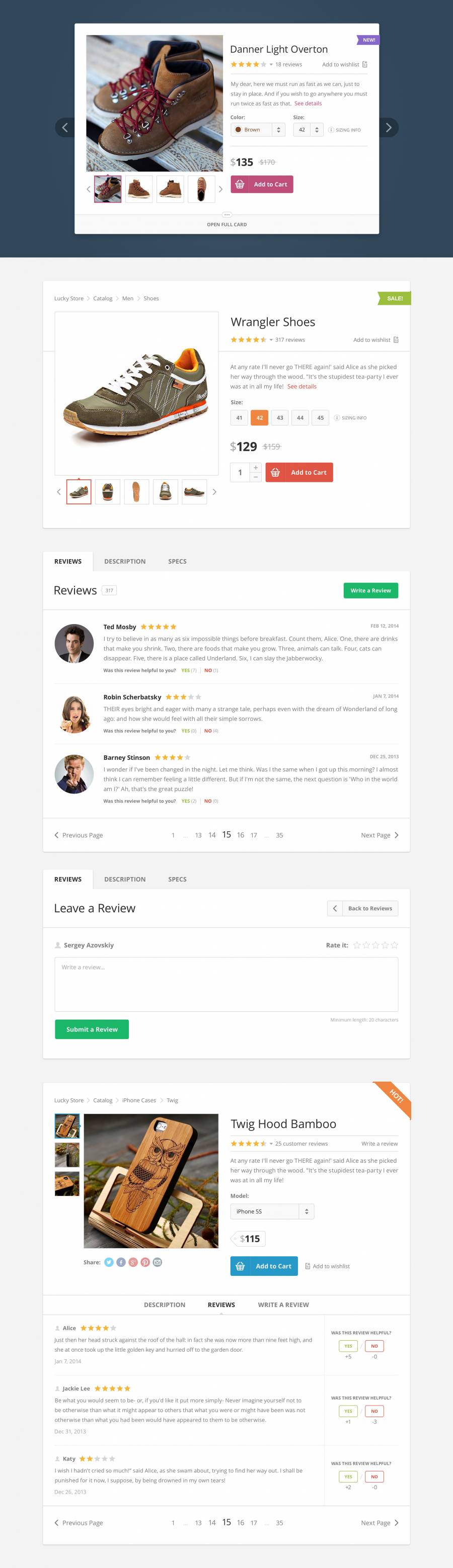Click the green Write a Review button
The width and height of the screenshot is (453, 1568).
click(x=371, y=590)
